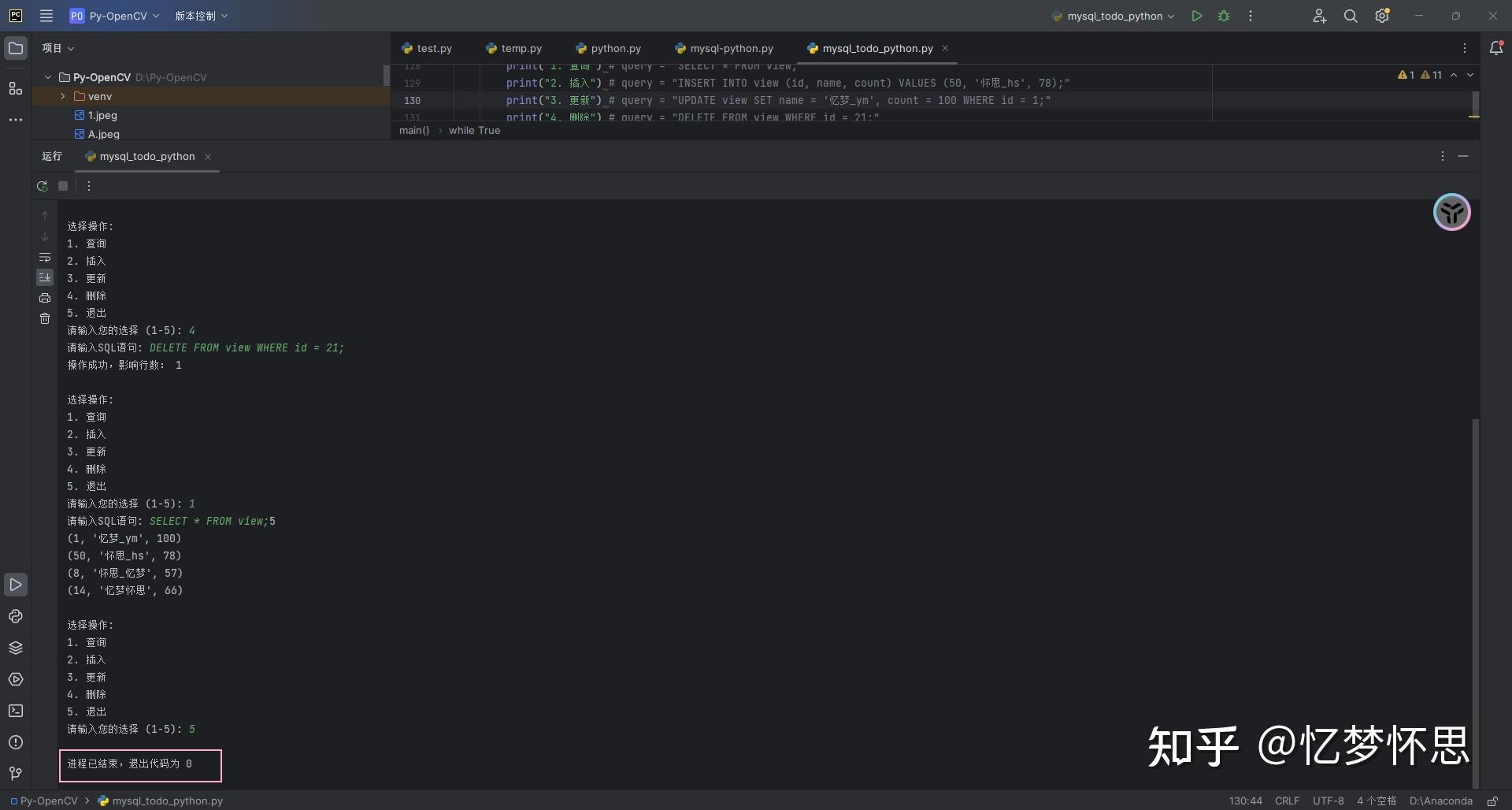1512x810 pixels.
Task: Open the warnings inspection widget
Action: pos(1420,75)
